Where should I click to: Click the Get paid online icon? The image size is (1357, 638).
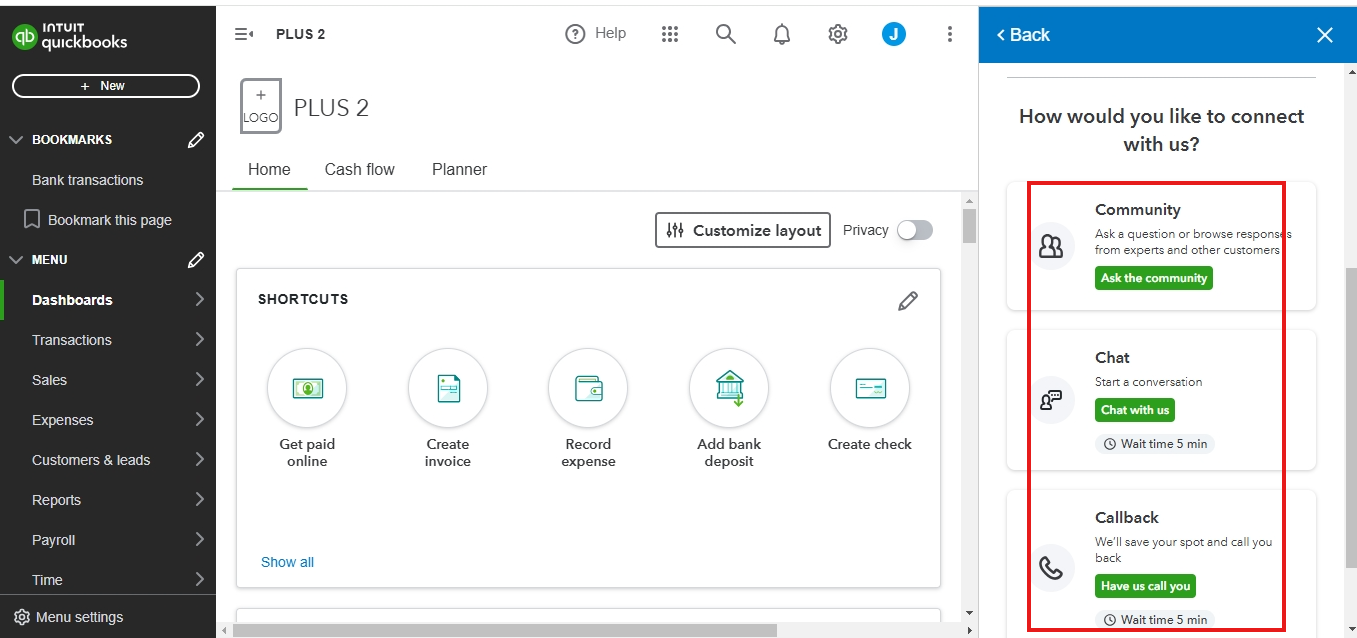(x=307, y=388)
